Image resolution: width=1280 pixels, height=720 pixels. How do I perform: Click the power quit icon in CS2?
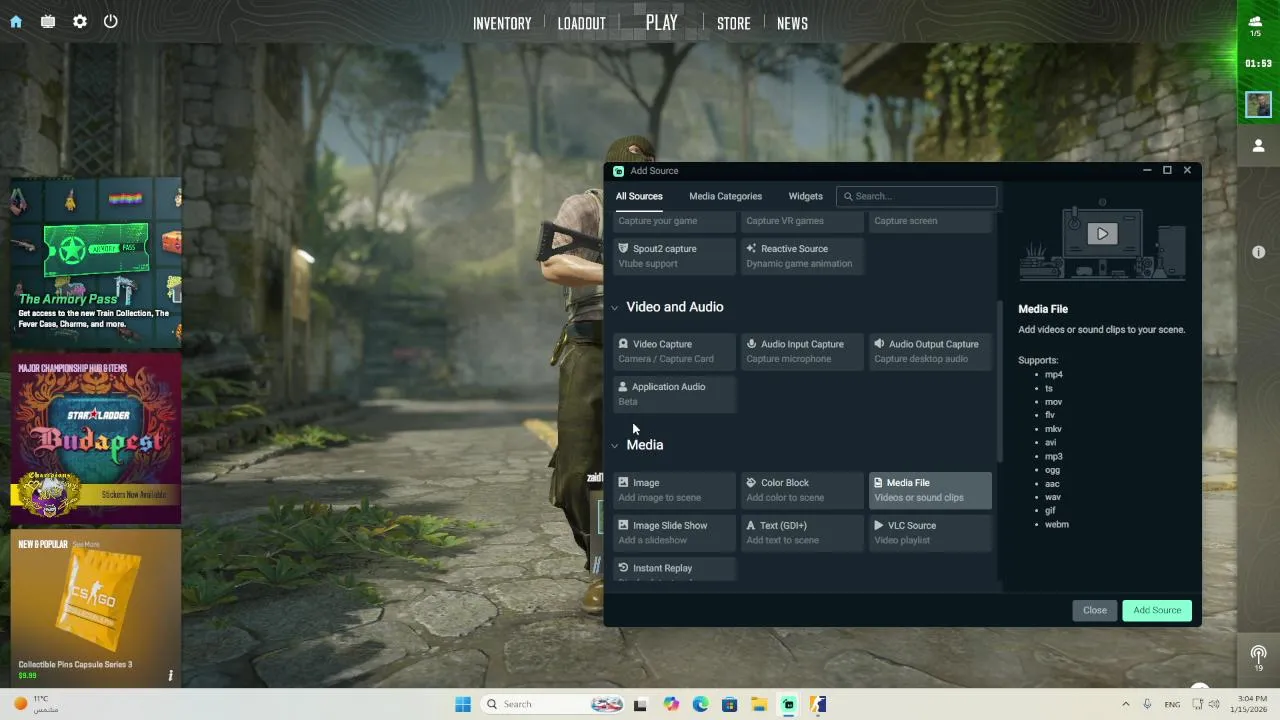[111, 21]
